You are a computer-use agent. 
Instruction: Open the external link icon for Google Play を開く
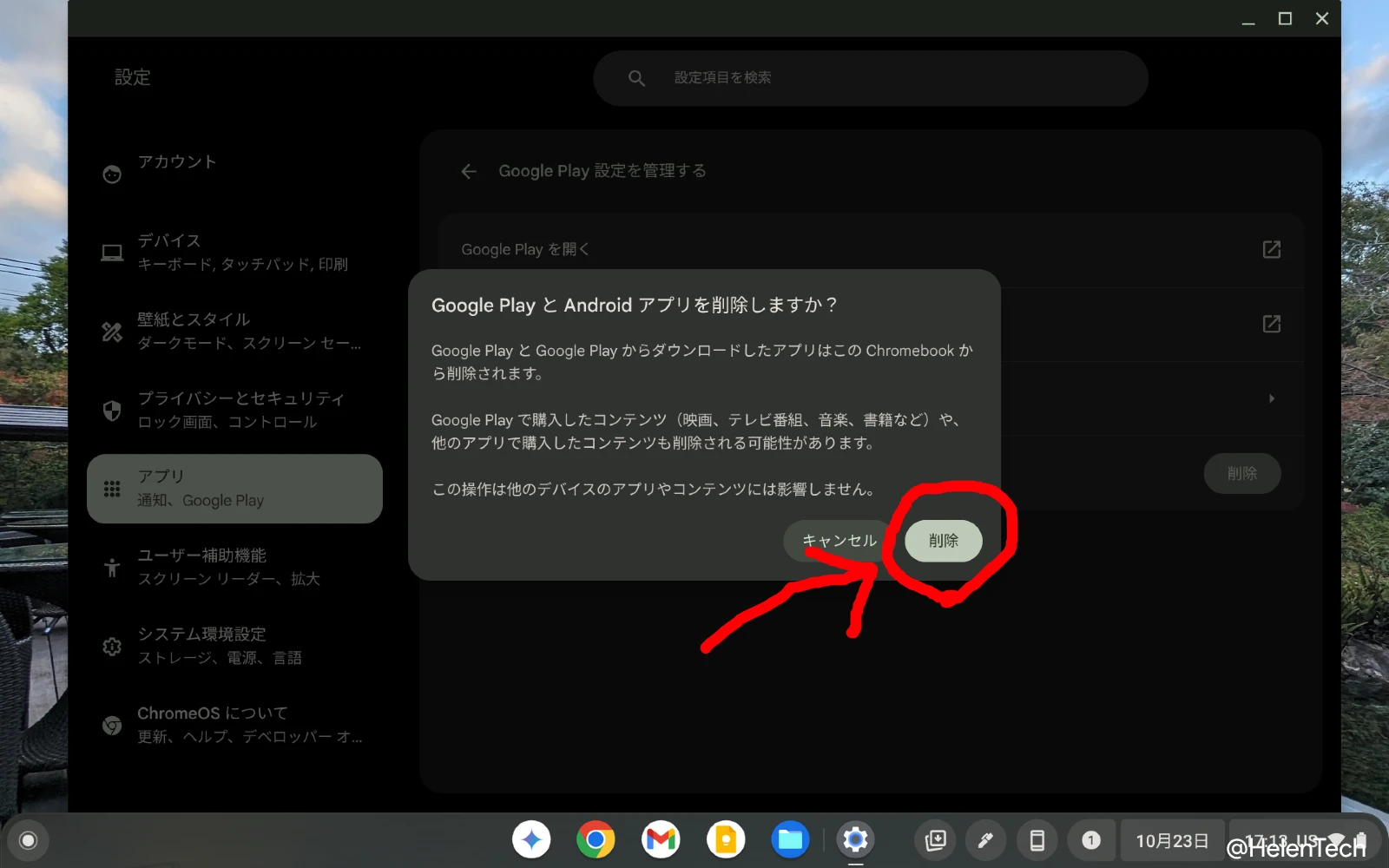1271,250
